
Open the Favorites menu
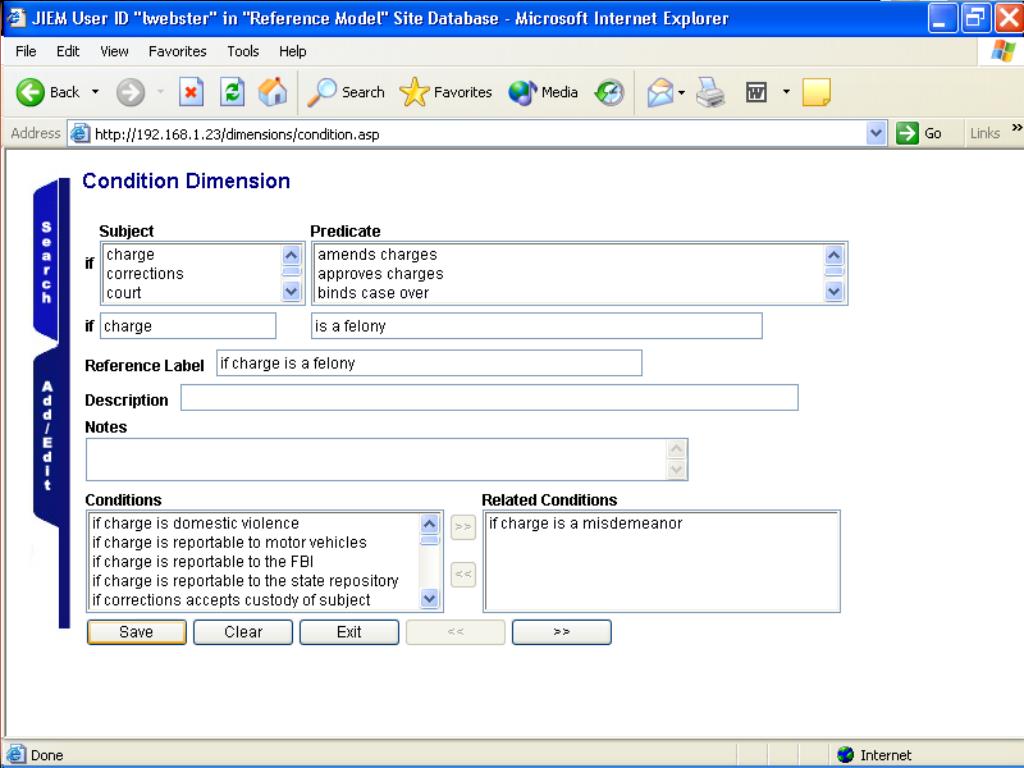coord(177,51)
